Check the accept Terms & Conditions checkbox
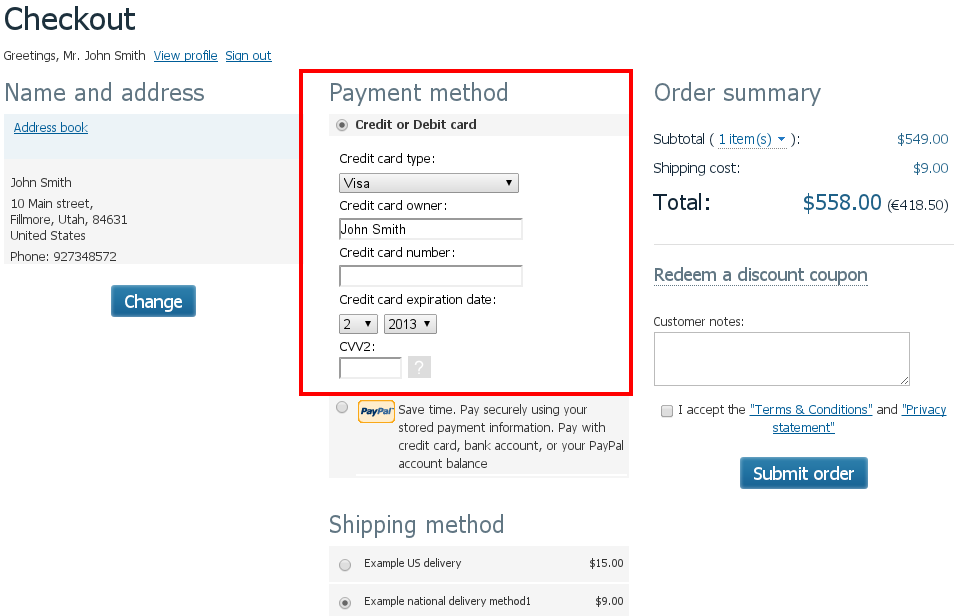The width and height of the screenshot is (960, 616). 667,411
